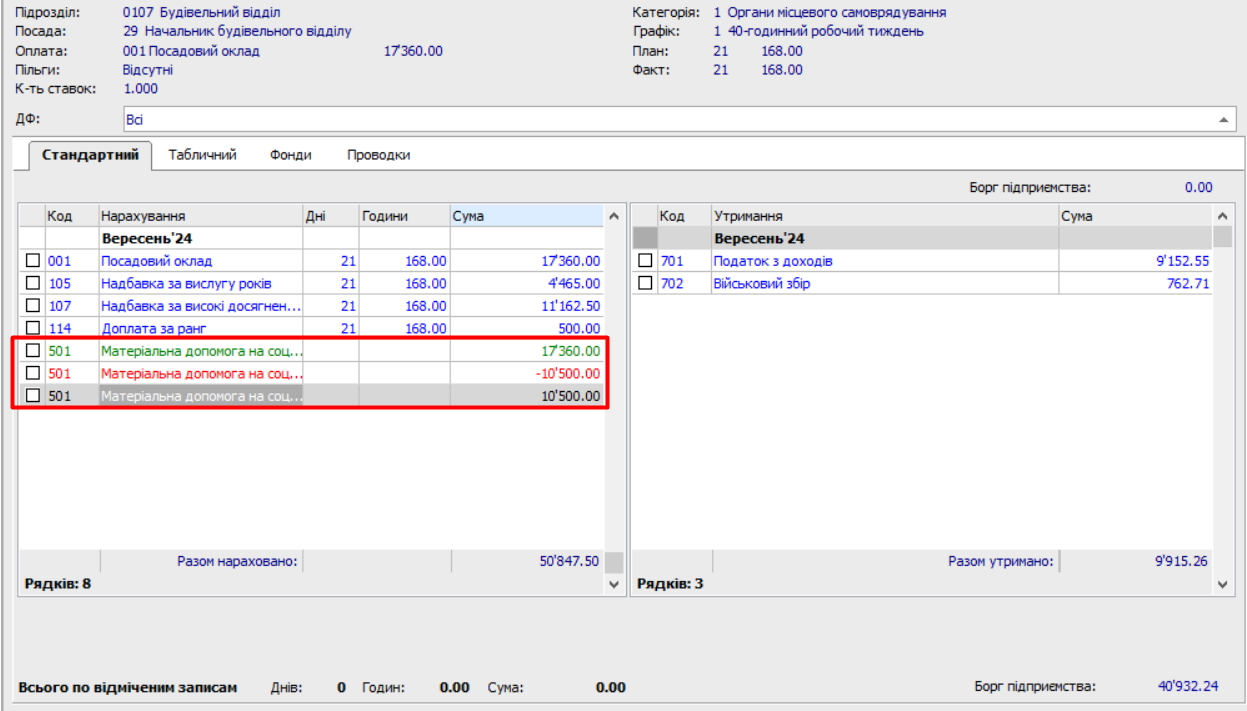
Task: Expand the ДФ combo box arrow
Action: point(1225,120)
